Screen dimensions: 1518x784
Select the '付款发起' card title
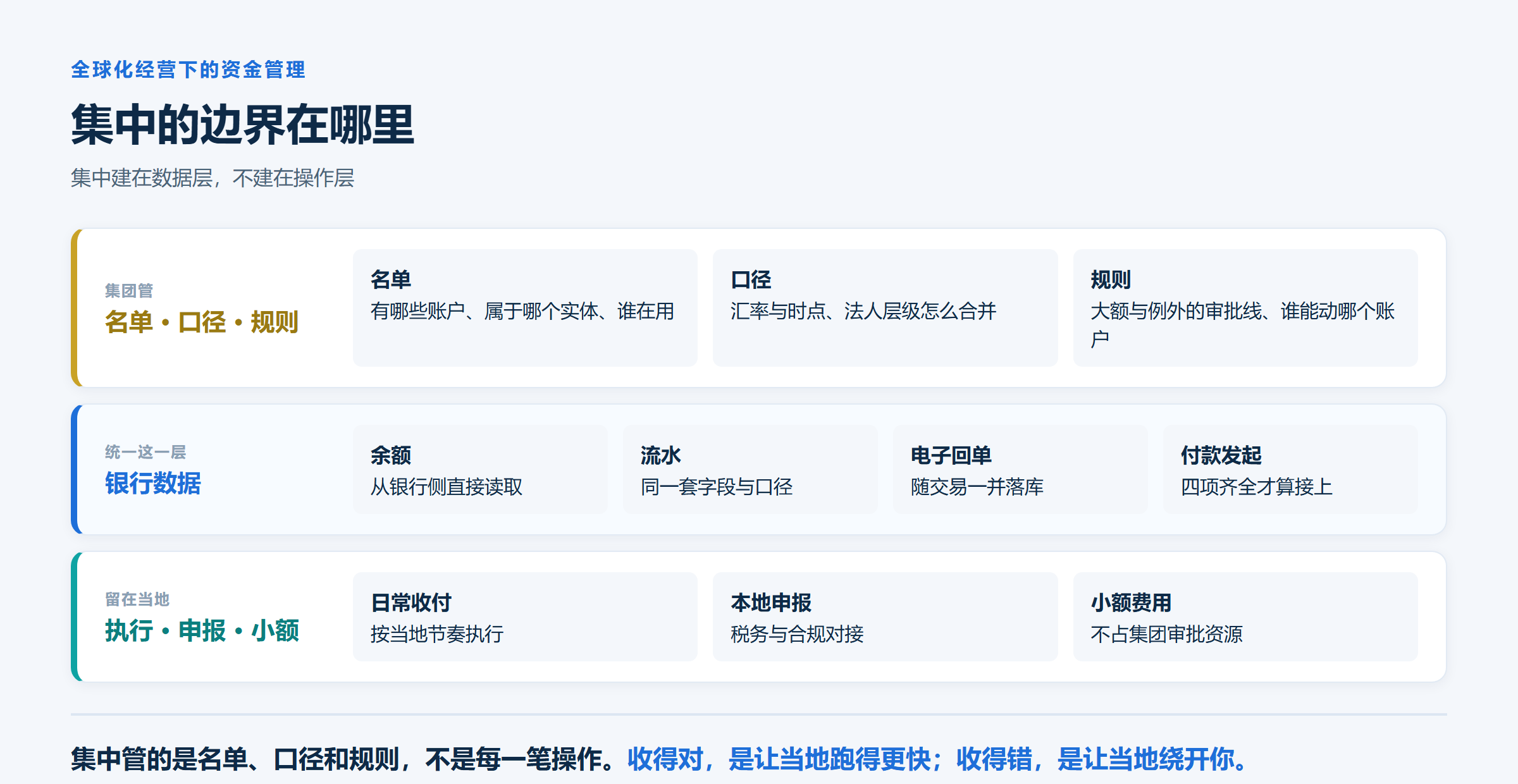point(1221,455)
